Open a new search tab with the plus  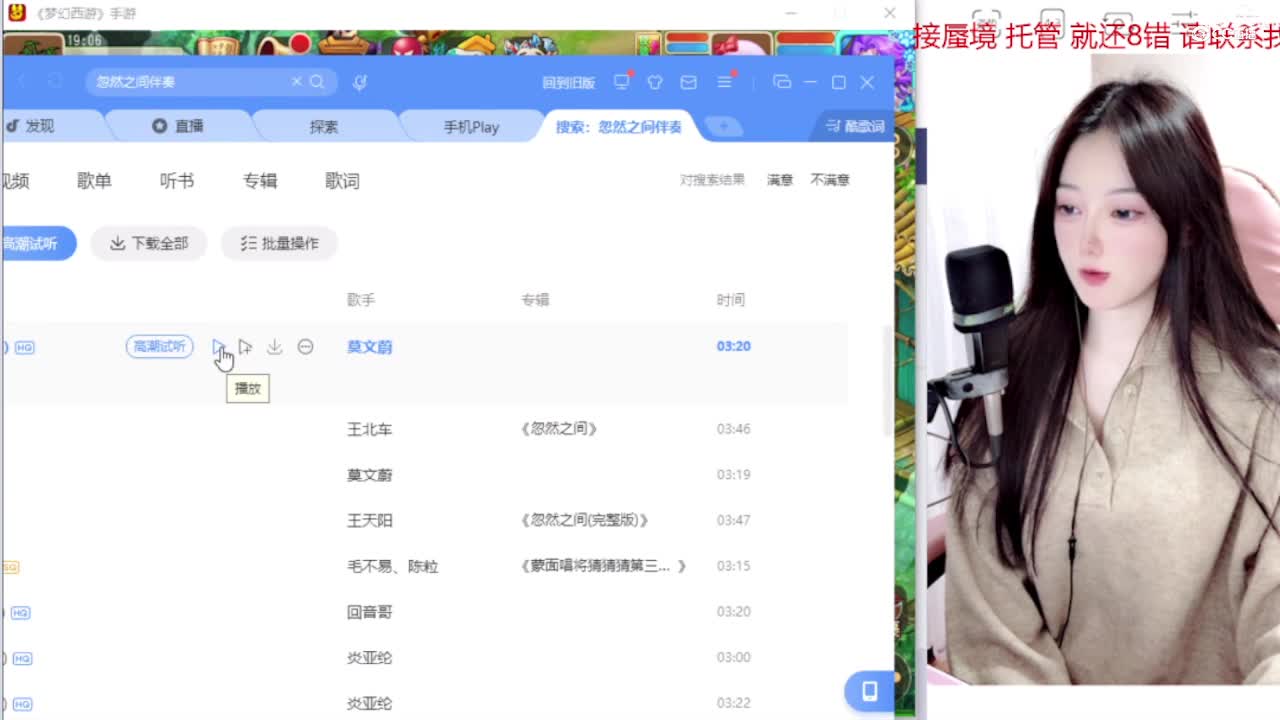[723, 126]
